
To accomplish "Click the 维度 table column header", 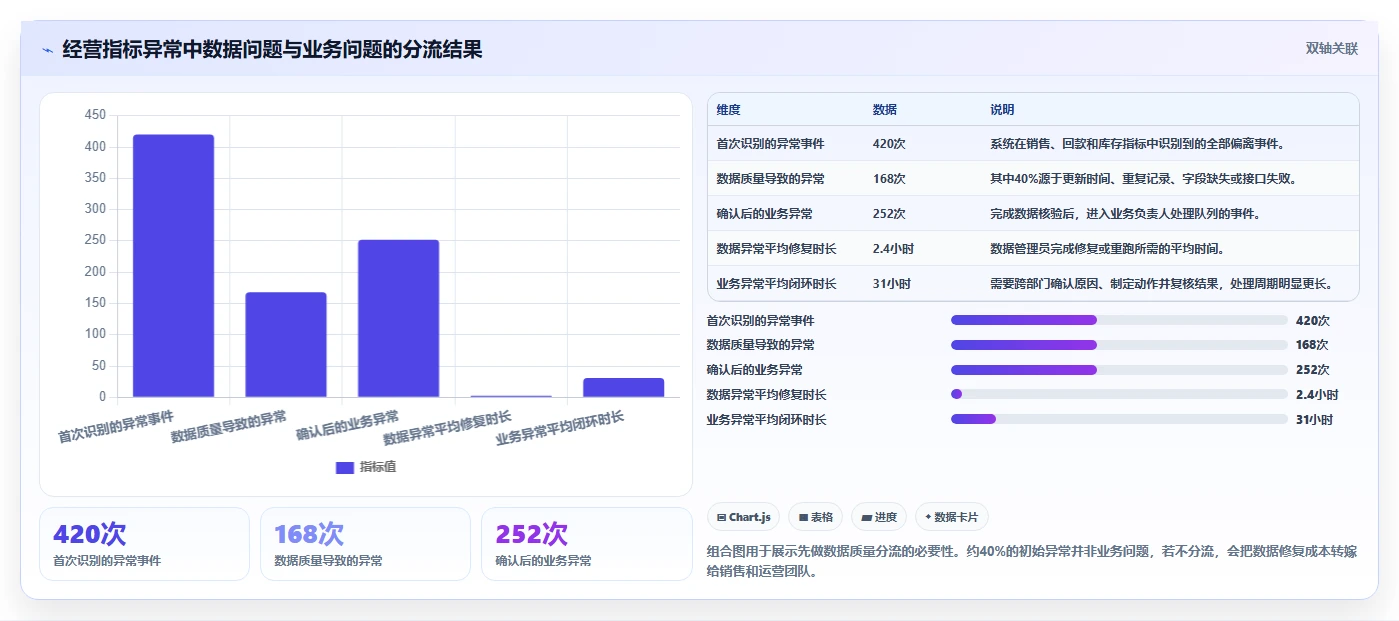I will coord(729,110).
